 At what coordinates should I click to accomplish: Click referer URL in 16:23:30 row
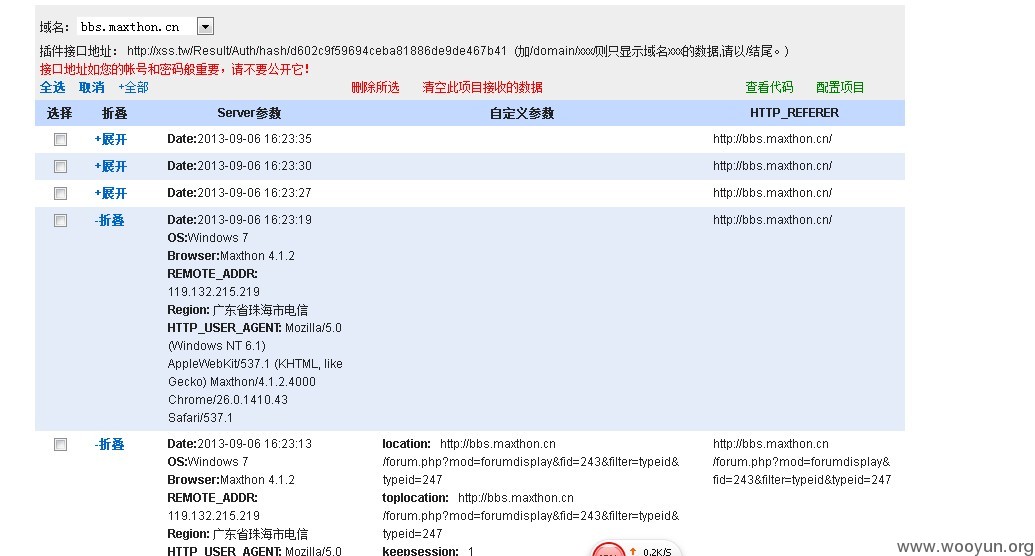pos(772,166)
